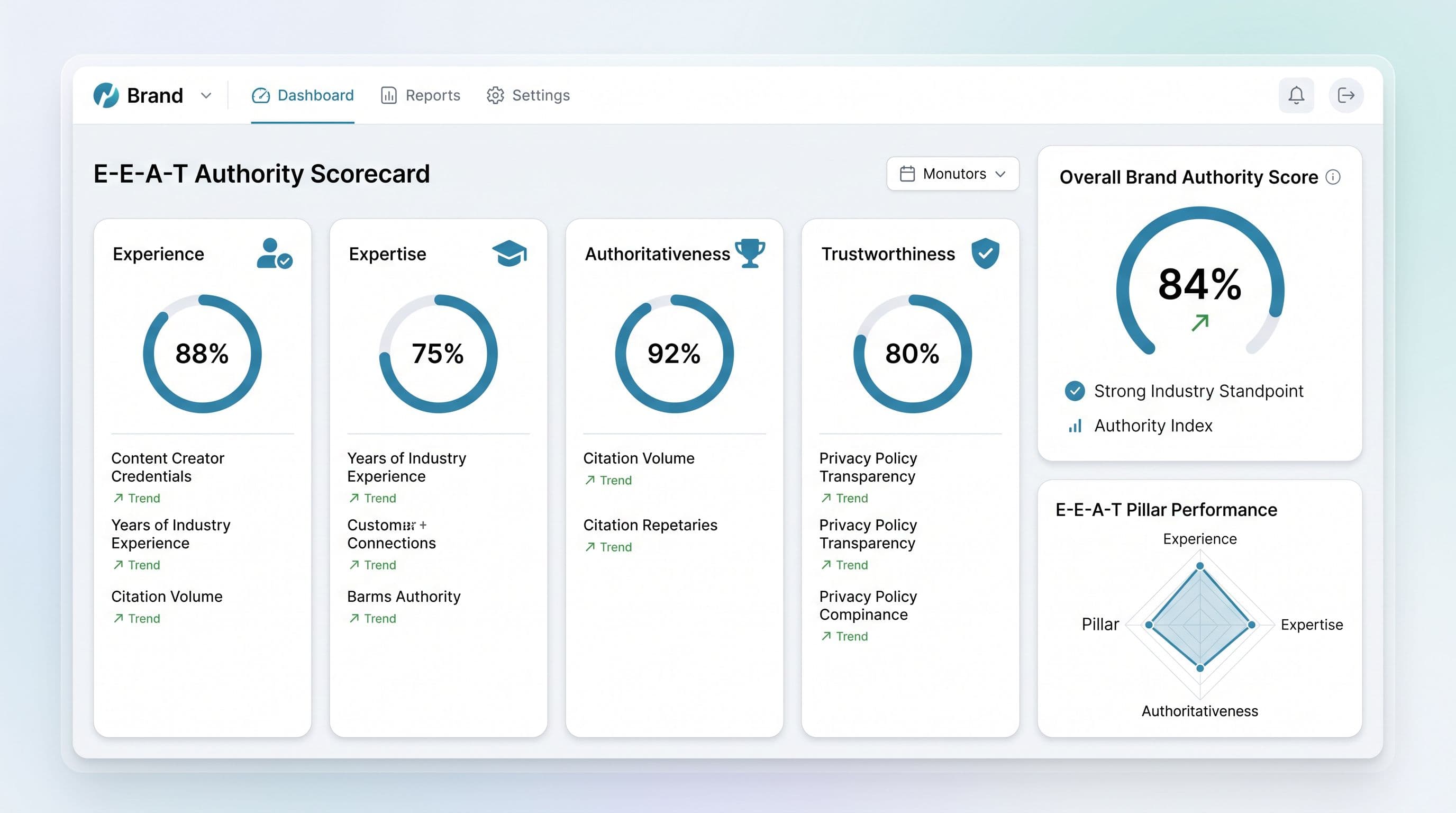Expand the Brand switcher chevron
Viewport: 1456px width, 813px height.
tap(206, 96)
